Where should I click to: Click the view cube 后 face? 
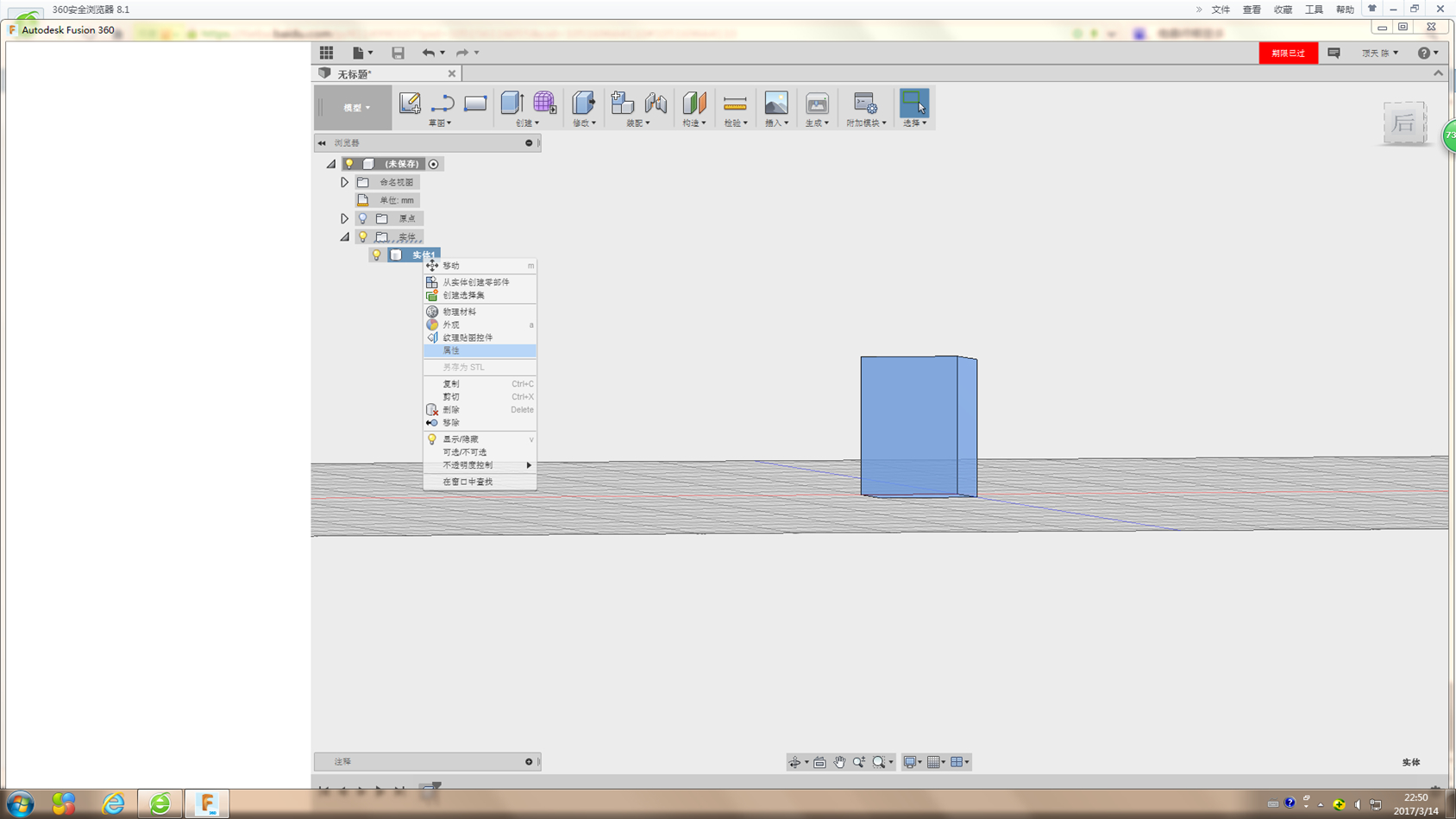(x=1403, y=123)
